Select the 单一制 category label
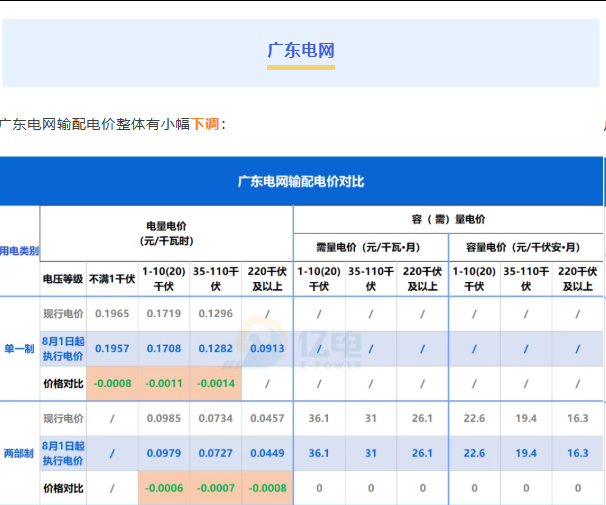The height and width of the screenshot is (505, 606). point(19,349)
